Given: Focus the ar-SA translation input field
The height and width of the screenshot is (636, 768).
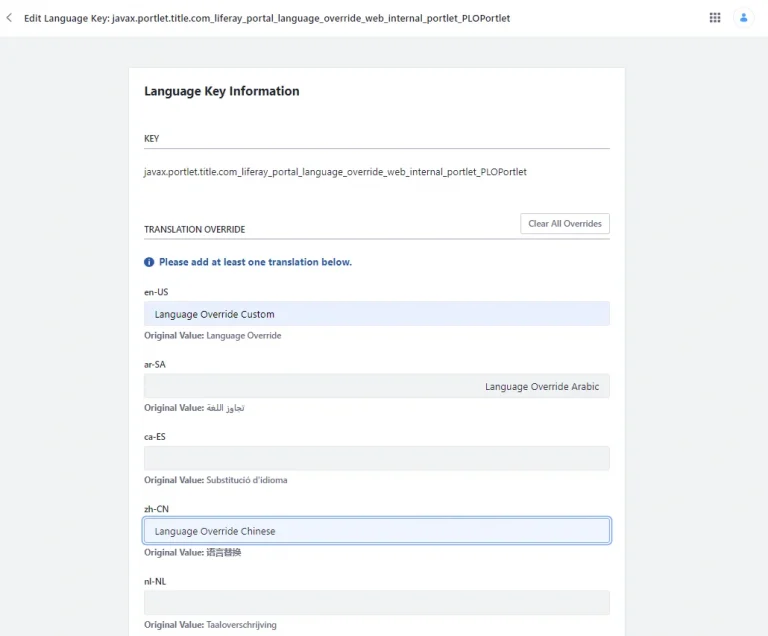Looking at the screenshot, I should click(377, 386).
